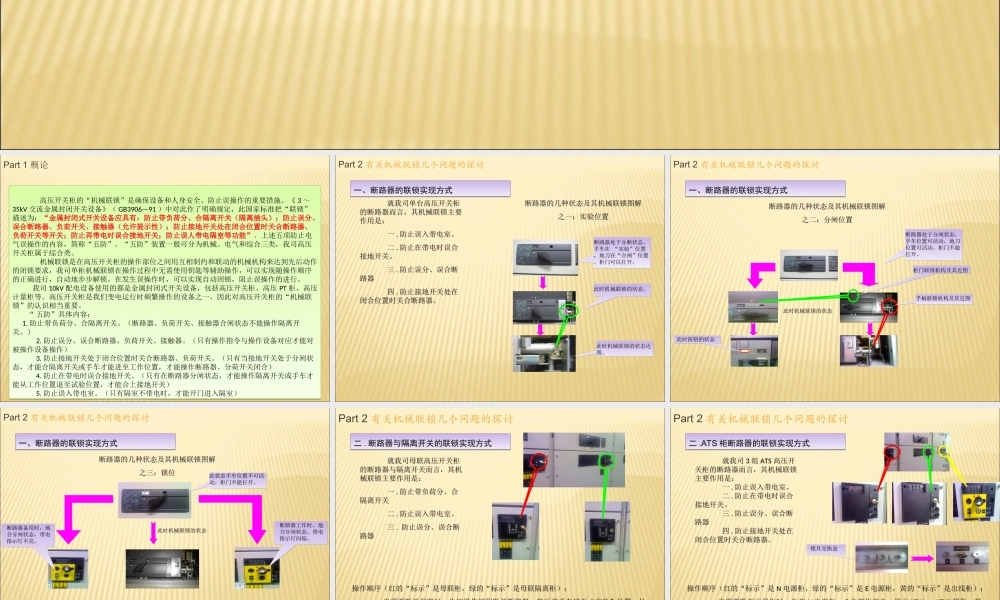This screenshot has height=600, width=1000.
Task: Click the "手柄联锁机构及其近照" pink callout
Action: click(x=944, y=298)
